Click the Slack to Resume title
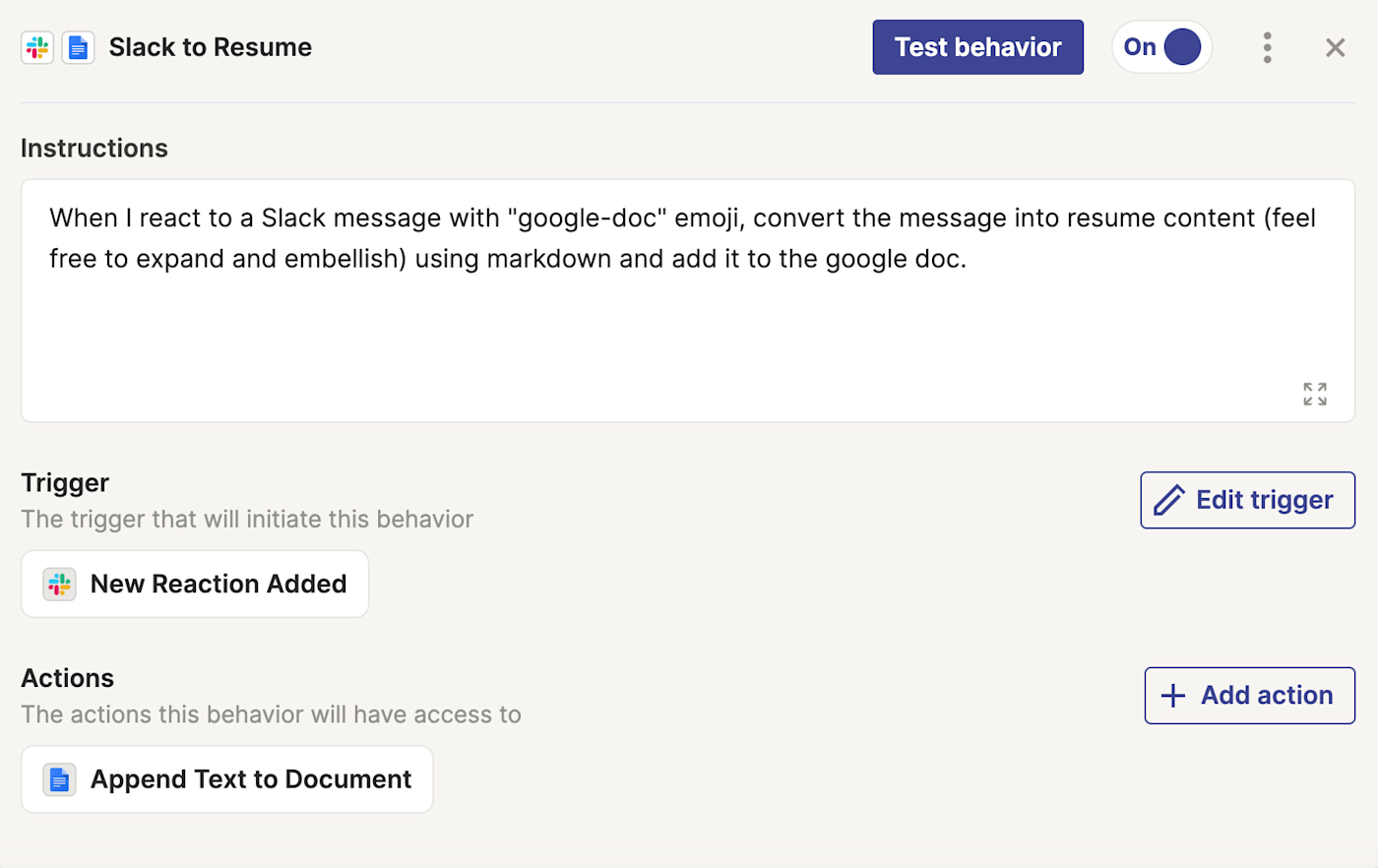Screen dimensions: 1378x868 coord(211,47)
